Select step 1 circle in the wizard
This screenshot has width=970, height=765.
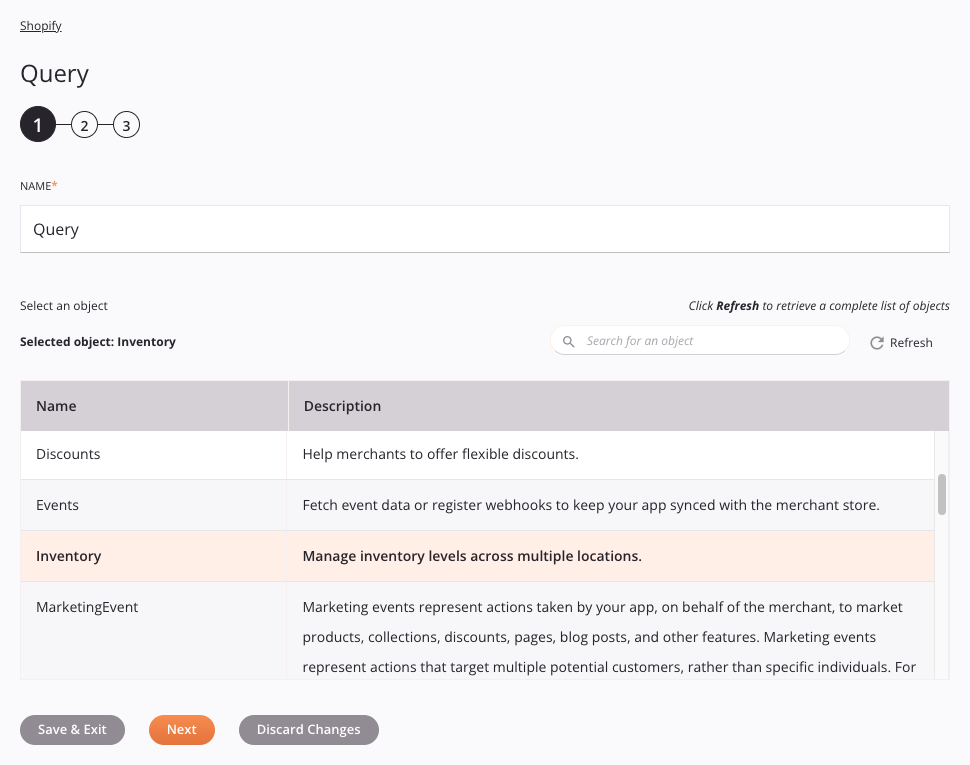[x=37, y=124]
